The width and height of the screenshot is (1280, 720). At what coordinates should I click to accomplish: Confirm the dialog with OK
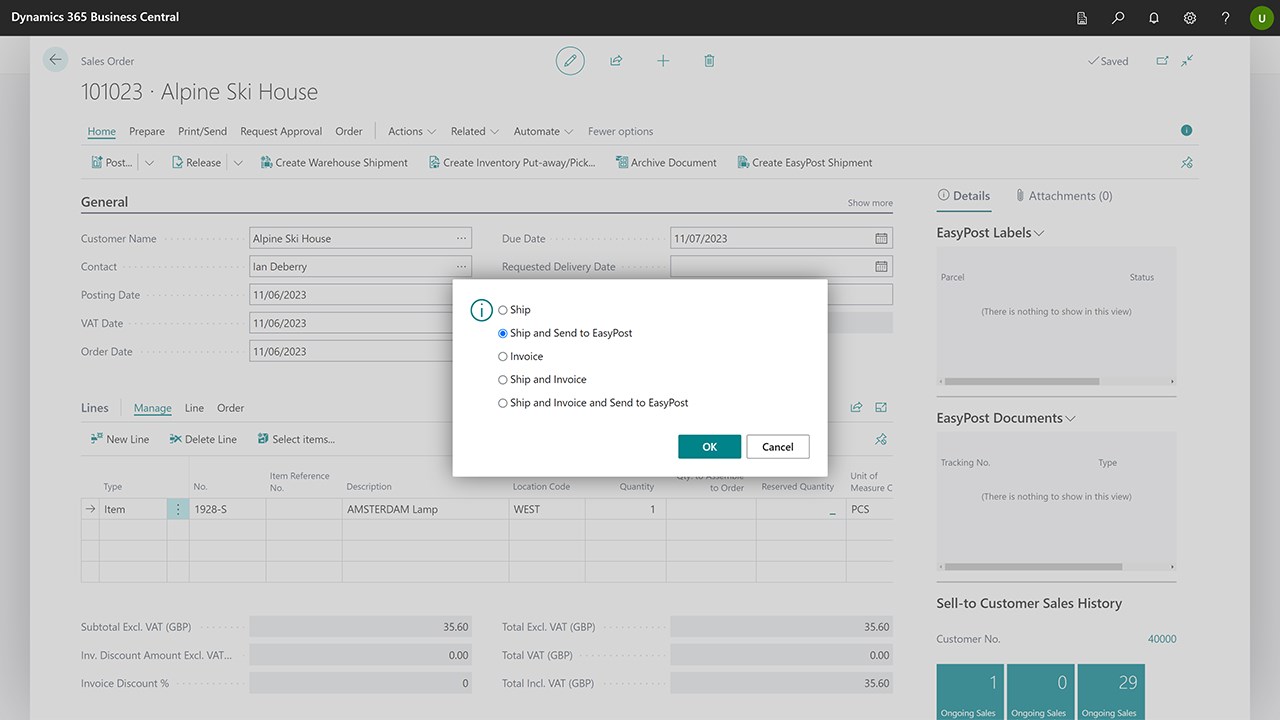[x=709, y=447]
